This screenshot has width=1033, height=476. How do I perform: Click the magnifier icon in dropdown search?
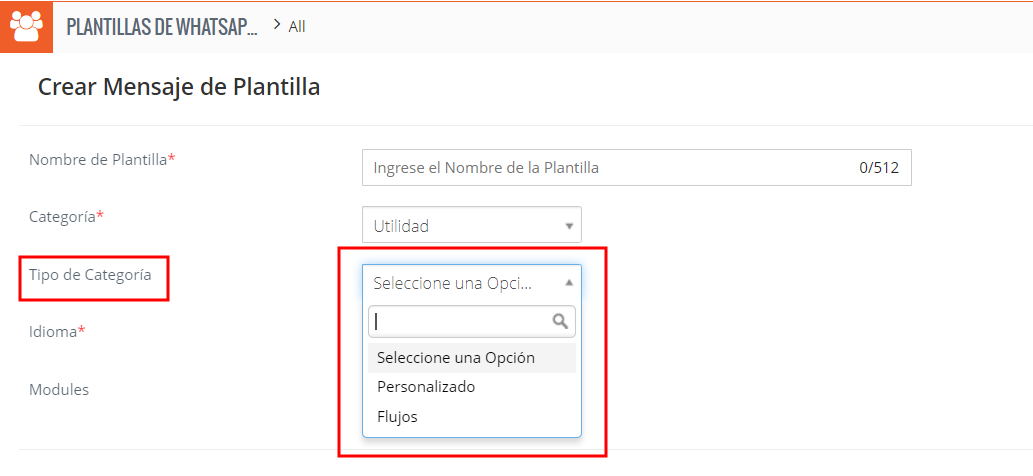[560, 321]
